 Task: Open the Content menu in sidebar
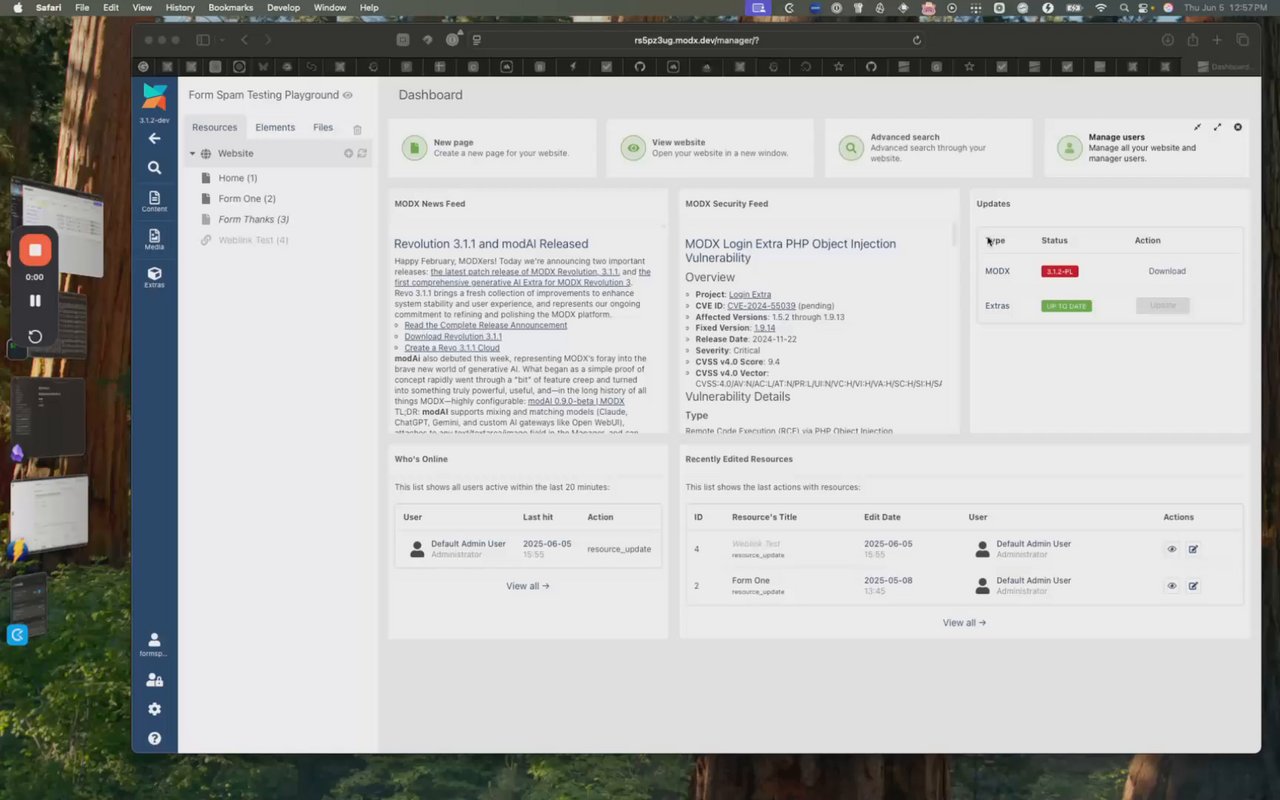point(154,201)
